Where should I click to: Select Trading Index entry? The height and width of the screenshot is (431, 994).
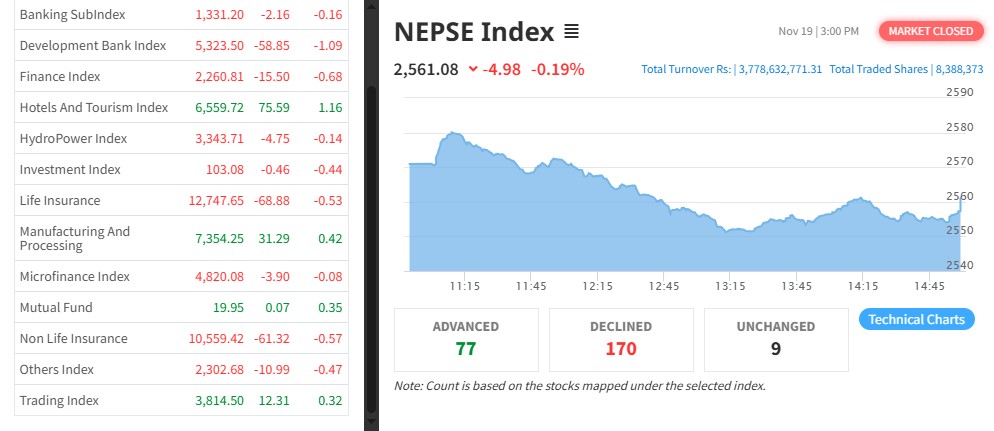[59, 401]
